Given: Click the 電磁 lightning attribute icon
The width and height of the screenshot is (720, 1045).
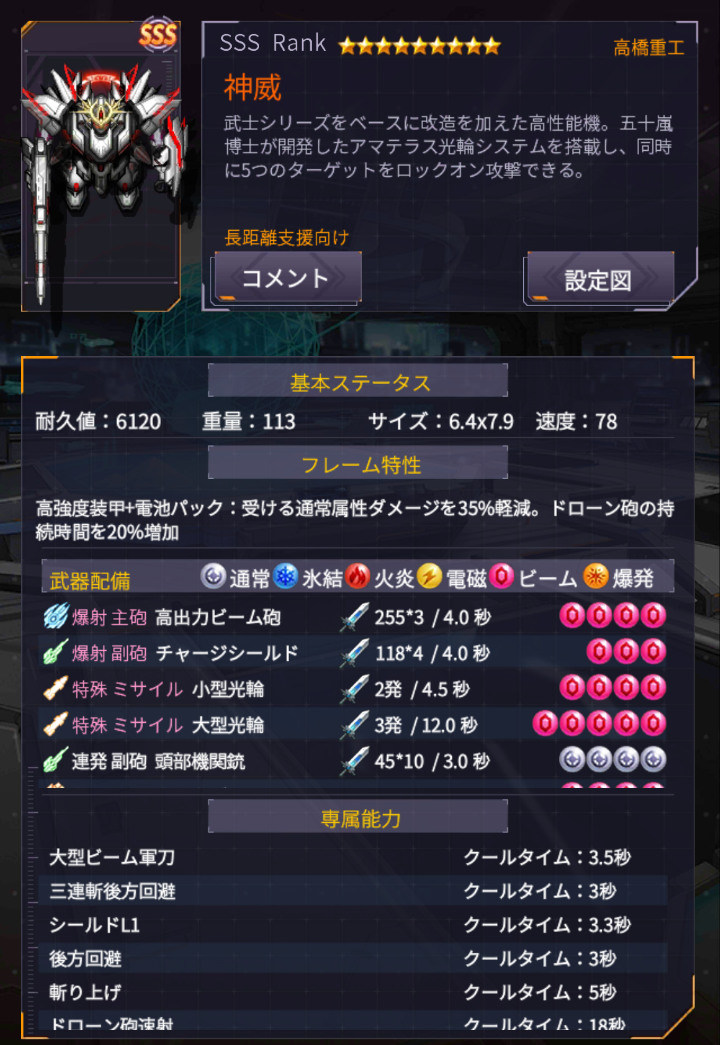Looking at the screenshot, I should [430, 576].
